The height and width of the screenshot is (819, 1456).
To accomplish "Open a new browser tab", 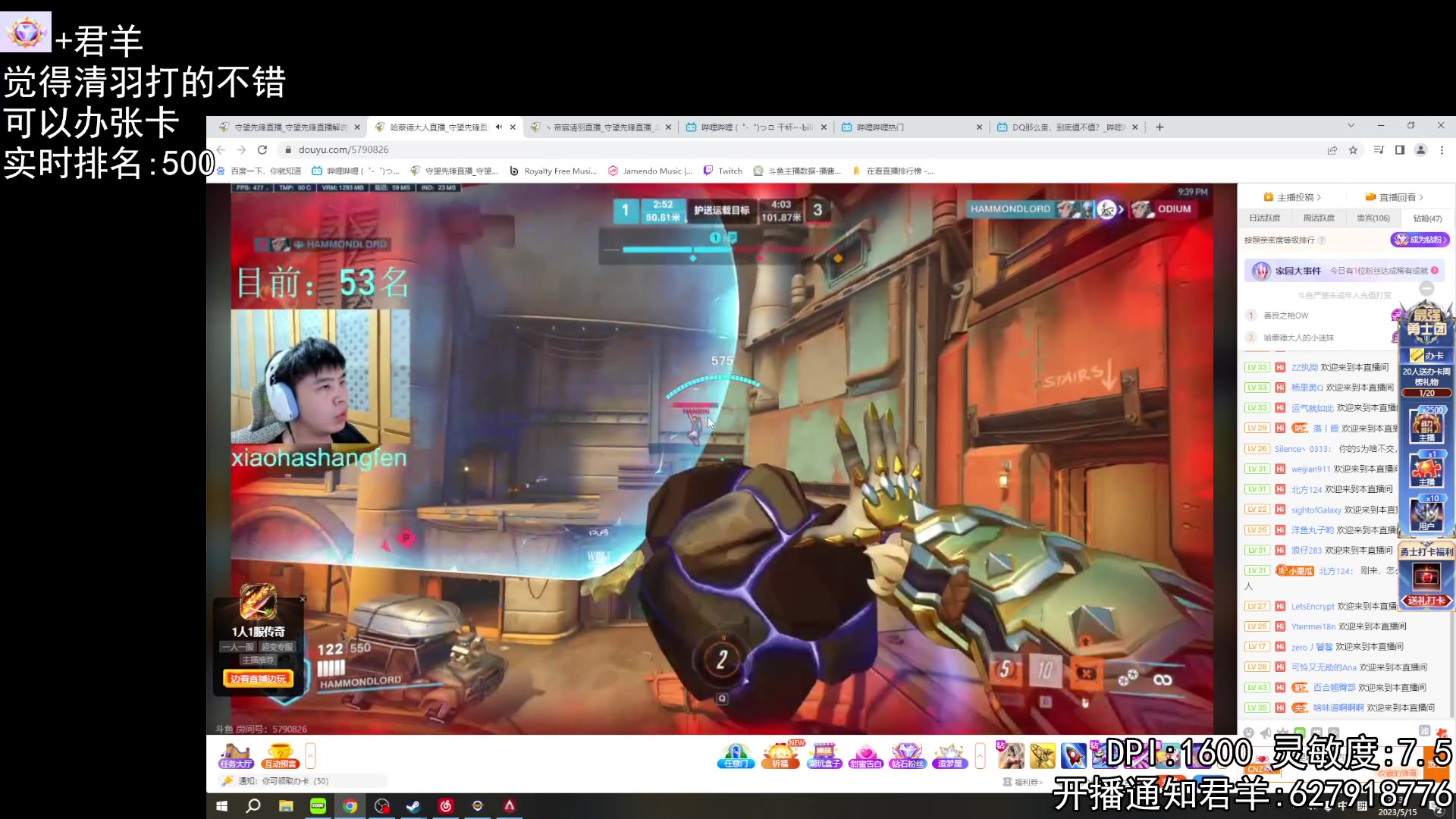I will (1159, 127).
